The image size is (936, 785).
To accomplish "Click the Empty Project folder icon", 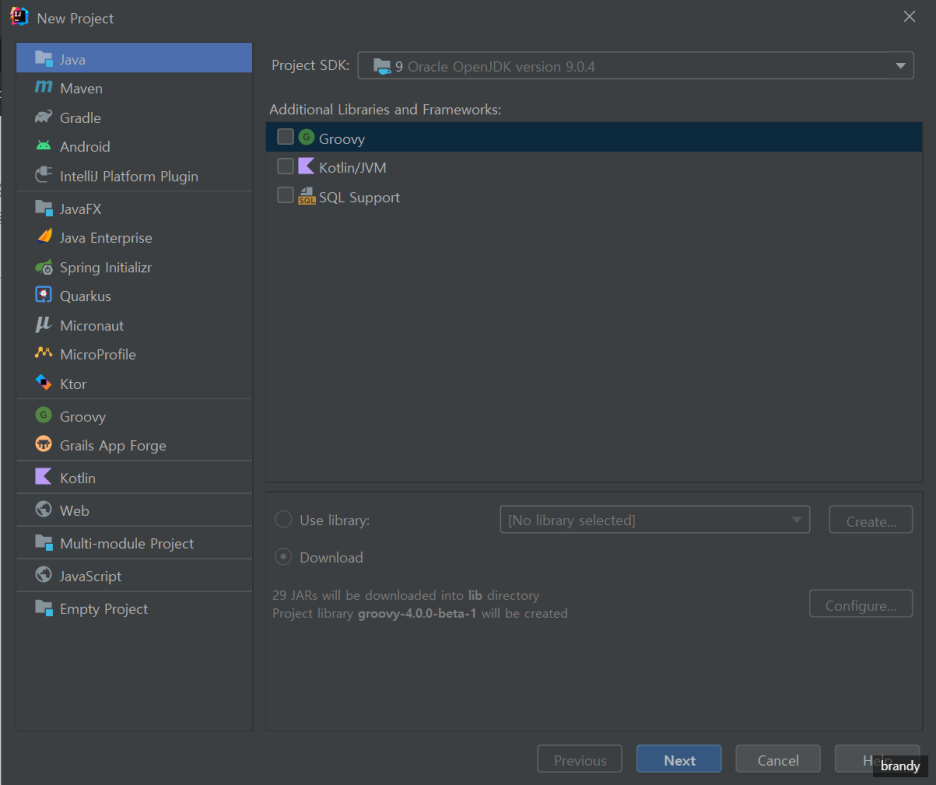I will (44, 608).
